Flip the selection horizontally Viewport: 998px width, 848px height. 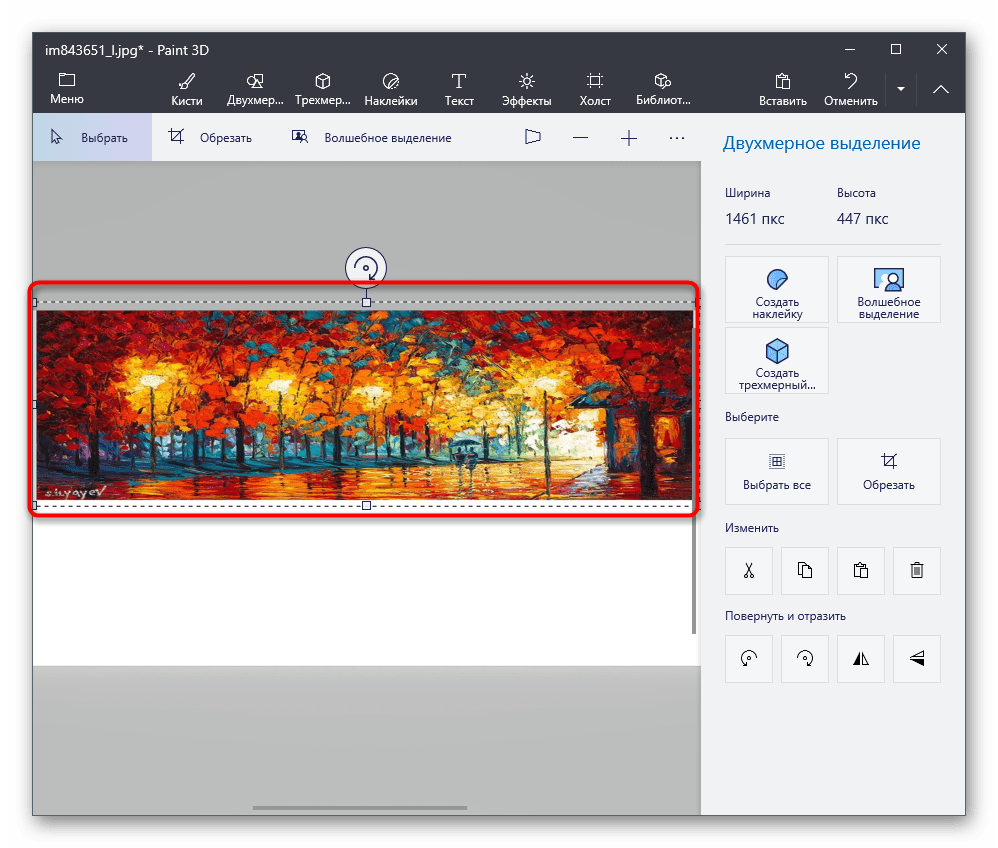coord(861,659)
